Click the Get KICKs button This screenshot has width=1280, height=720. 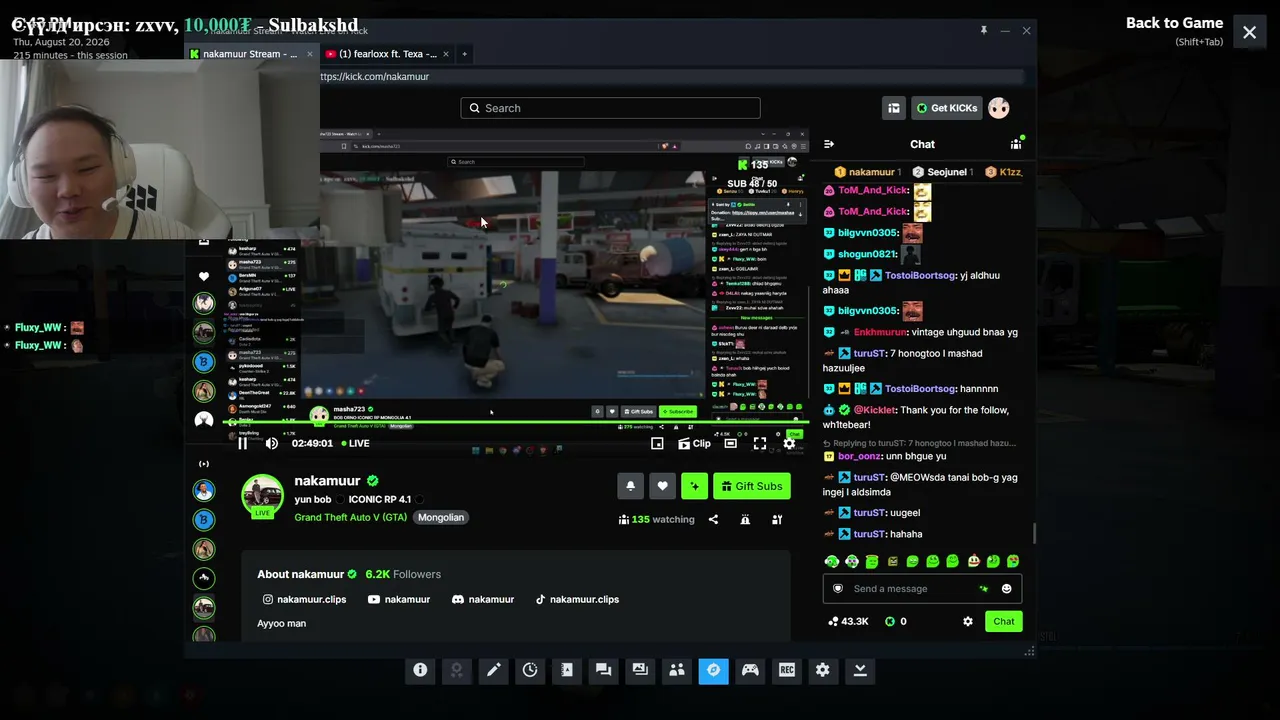tap(946, 108)
